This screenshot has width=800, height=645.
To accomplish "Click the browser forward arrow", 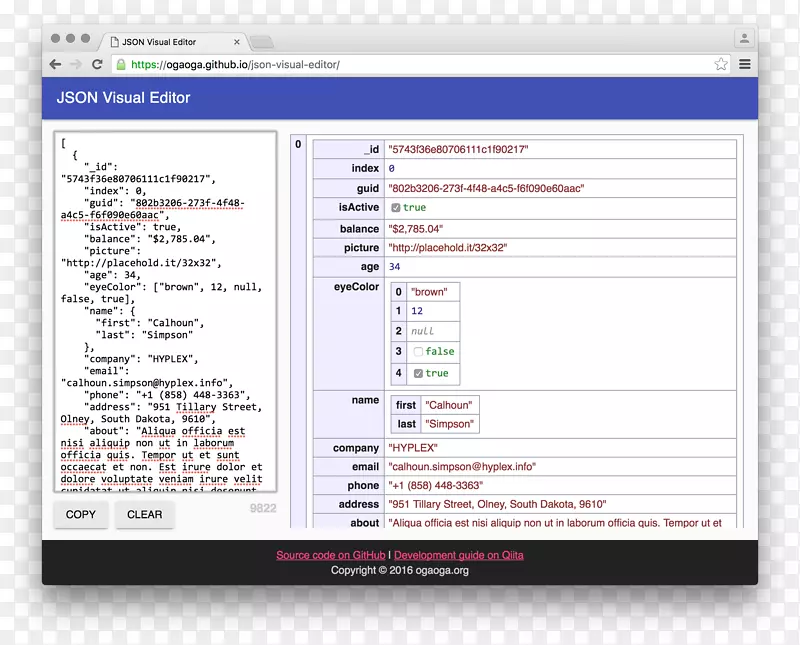I will (x=76, y=64).
